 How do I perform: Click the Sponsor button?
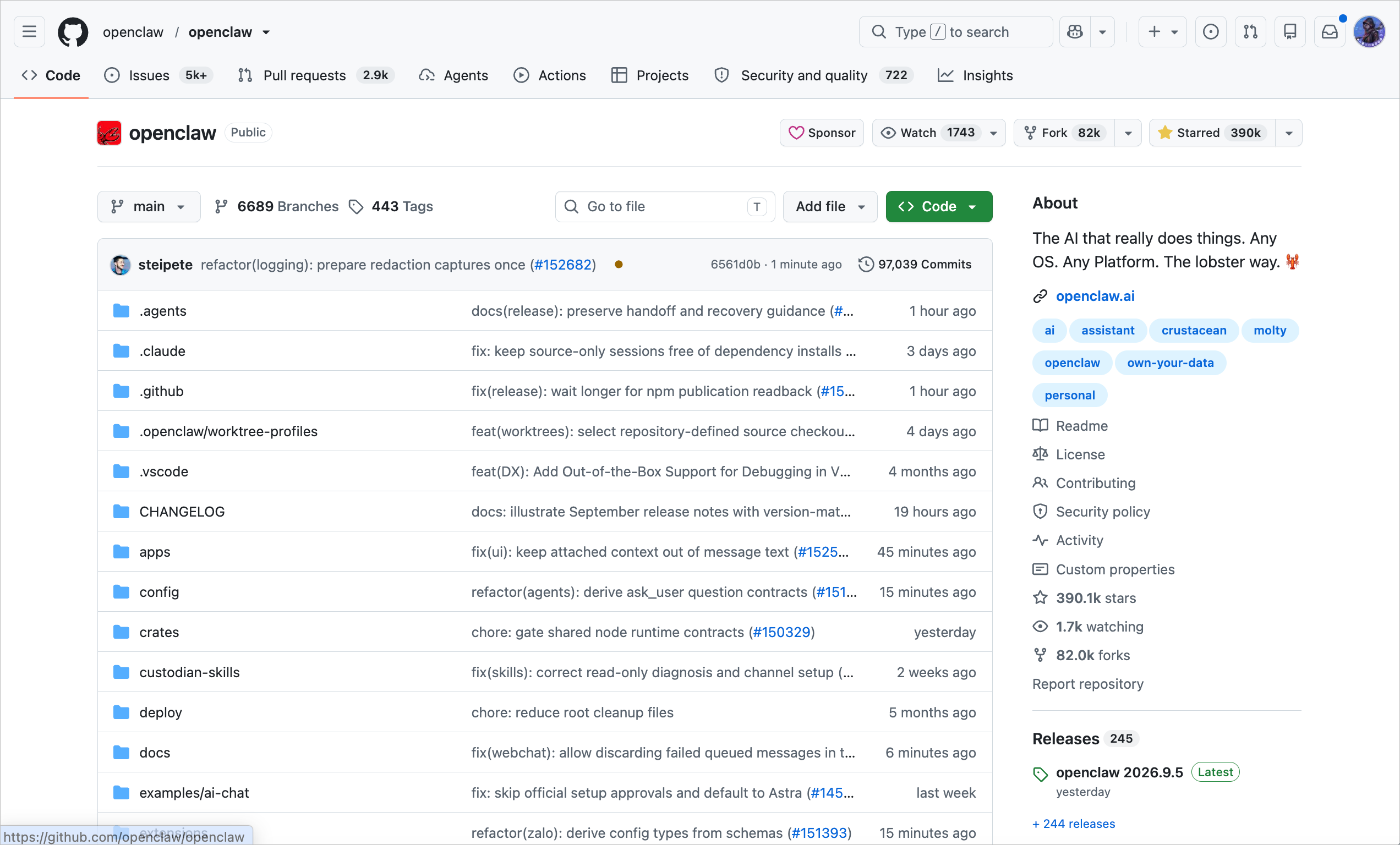822,133
